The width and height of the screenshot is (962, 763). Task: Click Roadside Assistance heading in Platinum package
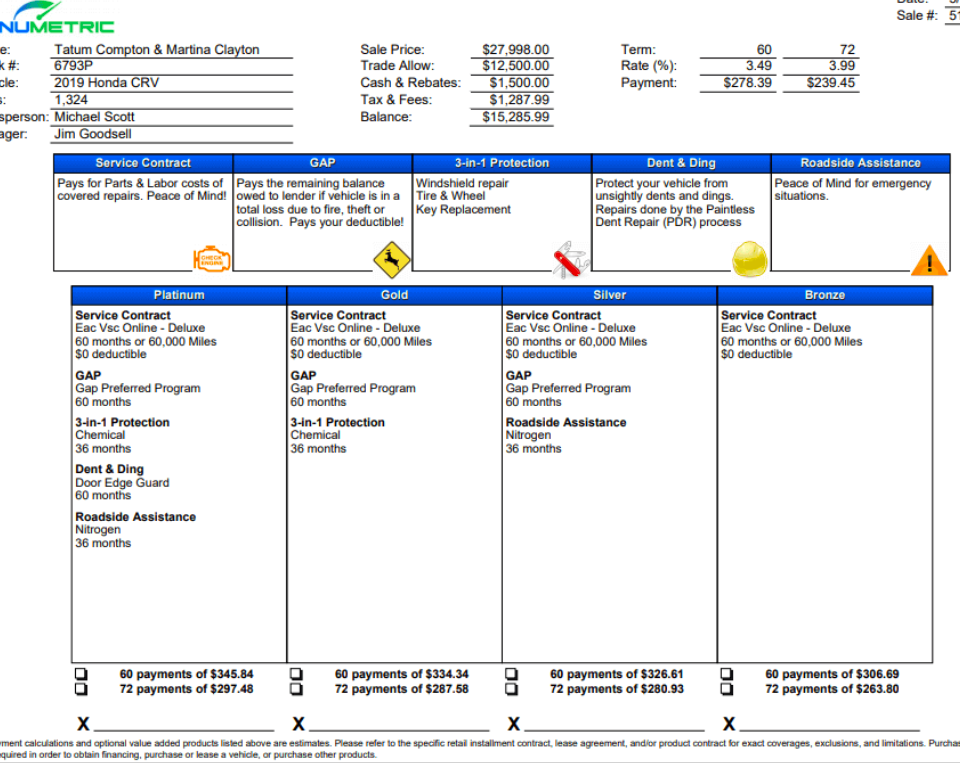coord(136,517)
